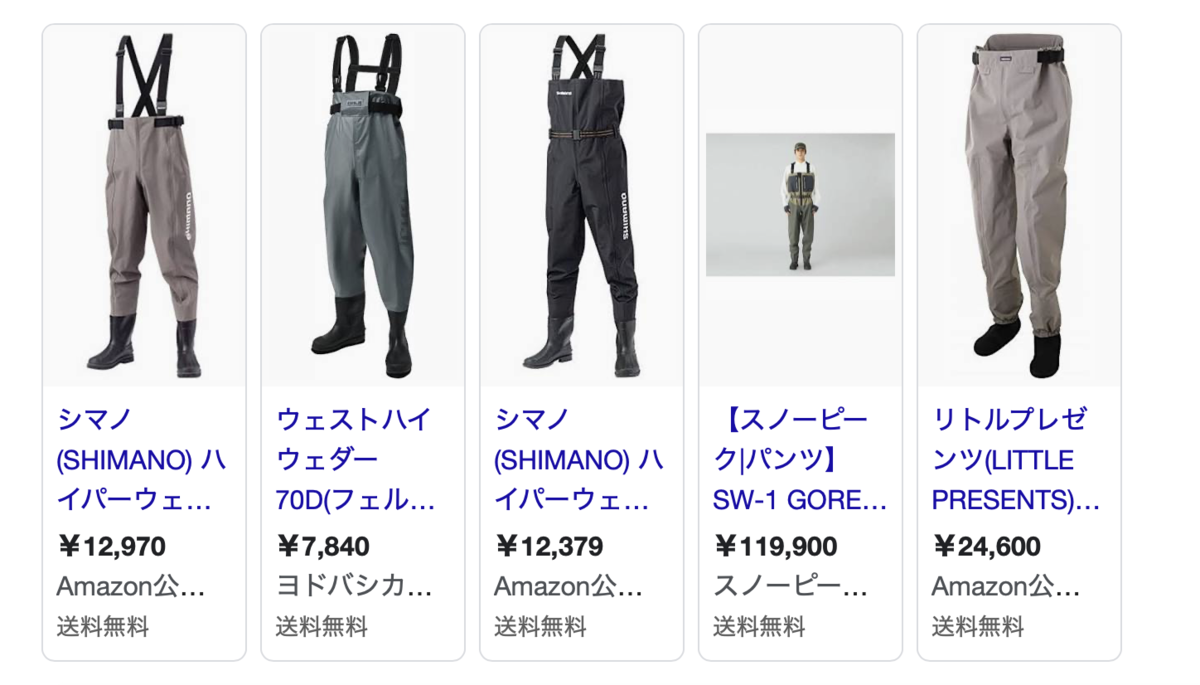Select 送料無料 label under the ¥7,840 item
1200x685 pixels.
coord(322,627)
